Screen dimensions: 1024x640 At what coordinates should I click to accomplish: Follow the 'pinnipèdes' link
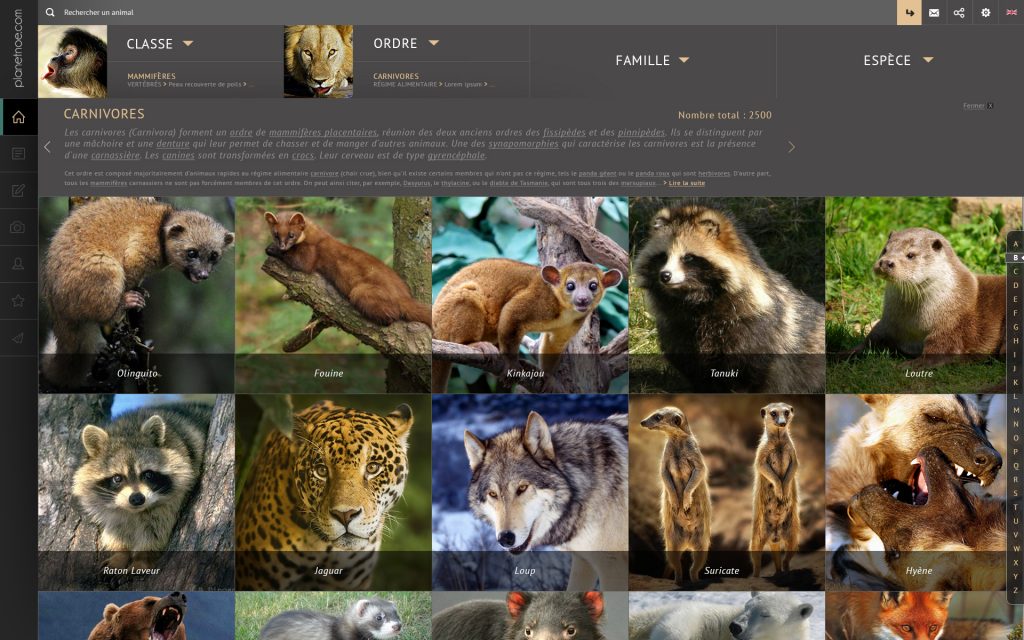click(641, 132)
